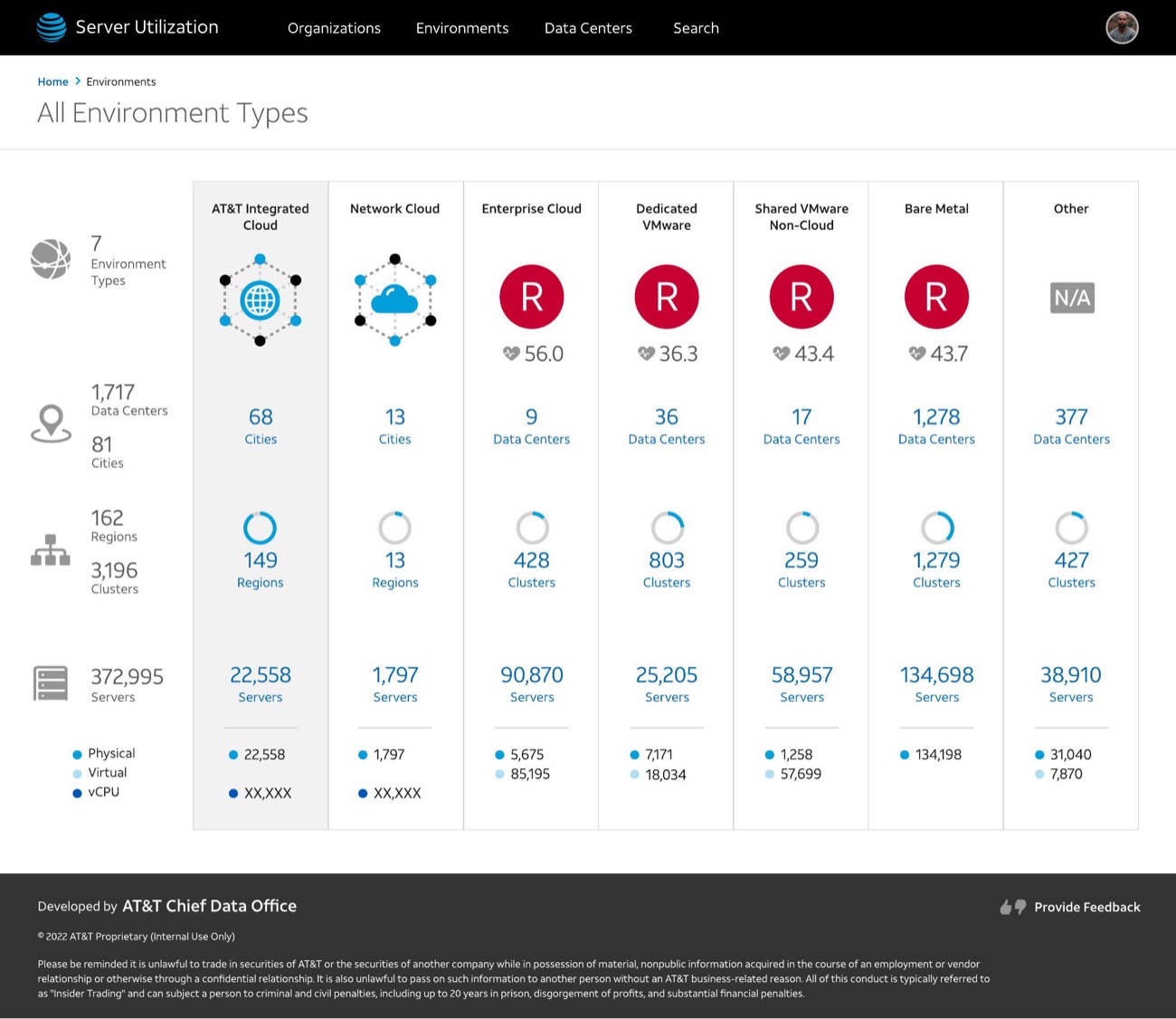Open the Organizations menu
Screen dimensions: 1176x1019
(334, 28)
